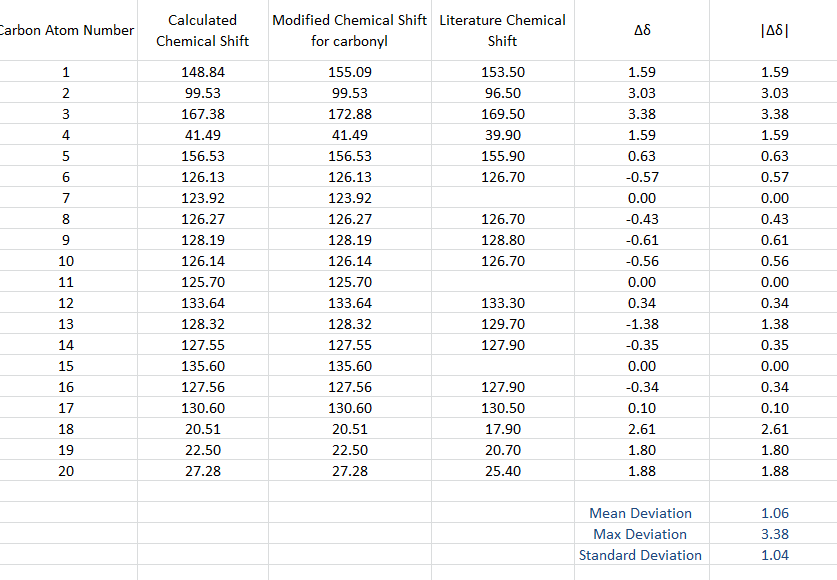The width and height of the screenshot is (837, 580).
Task: Select the Δδ cell showing -1.38
Action: point(640,324)
